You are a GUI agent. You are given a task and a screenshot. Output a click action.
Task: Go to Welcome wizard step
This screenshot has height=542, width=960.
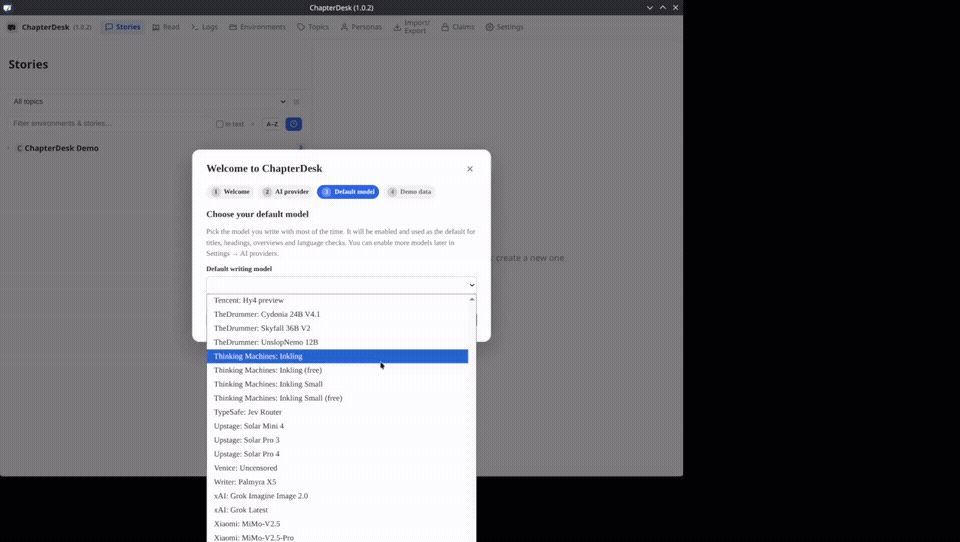point(230,192)
